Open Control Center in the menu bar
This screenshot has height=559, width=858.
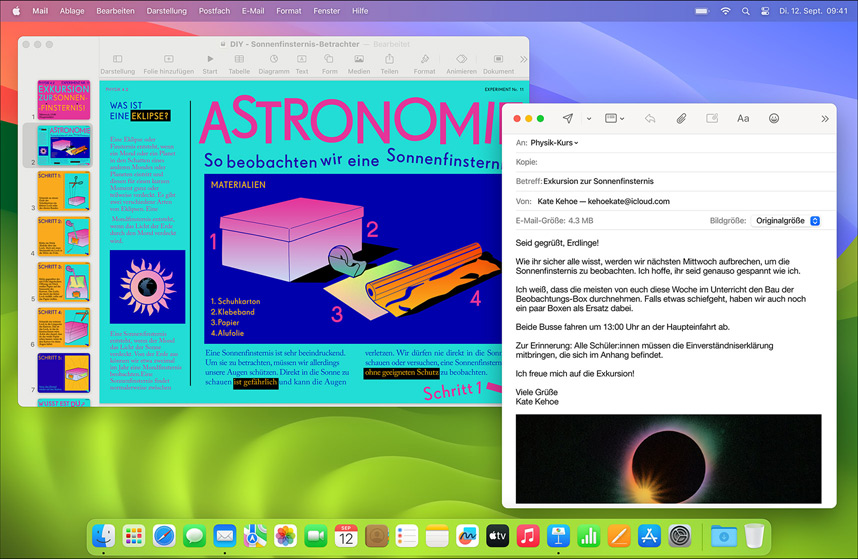coord(767,11)
